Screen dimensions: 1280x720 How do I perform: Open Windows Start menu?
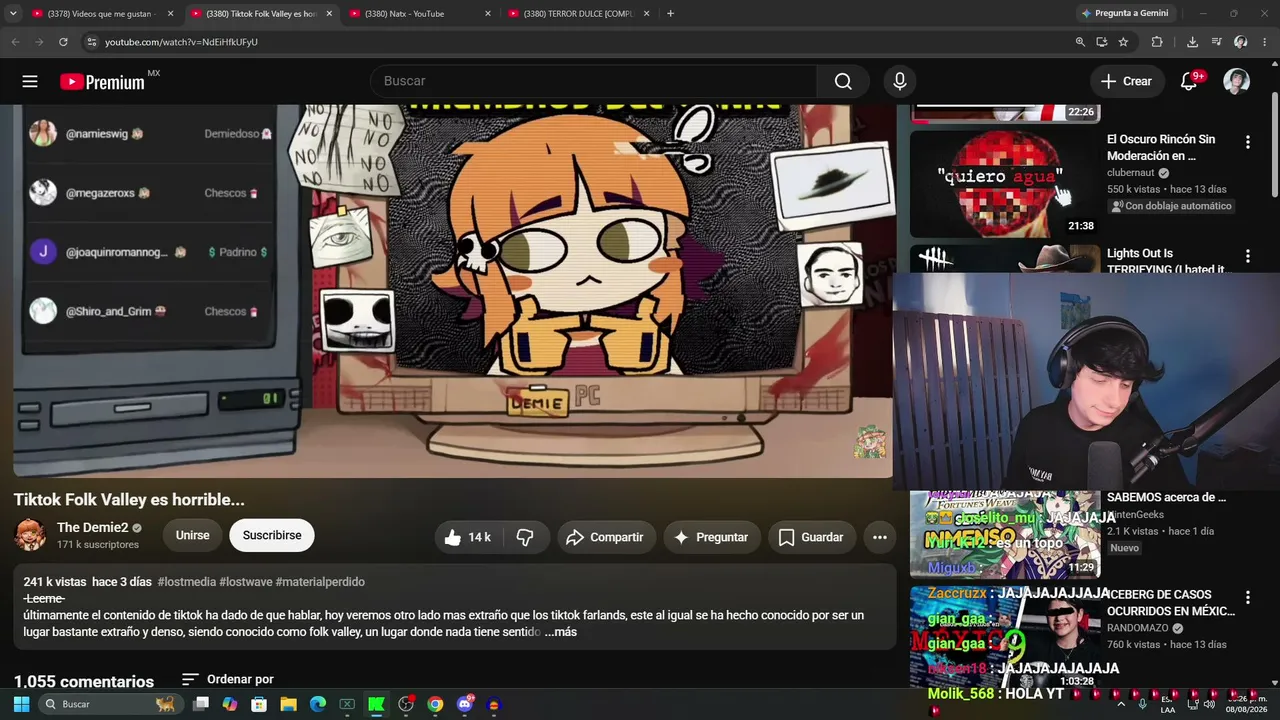tap(21, 704)
